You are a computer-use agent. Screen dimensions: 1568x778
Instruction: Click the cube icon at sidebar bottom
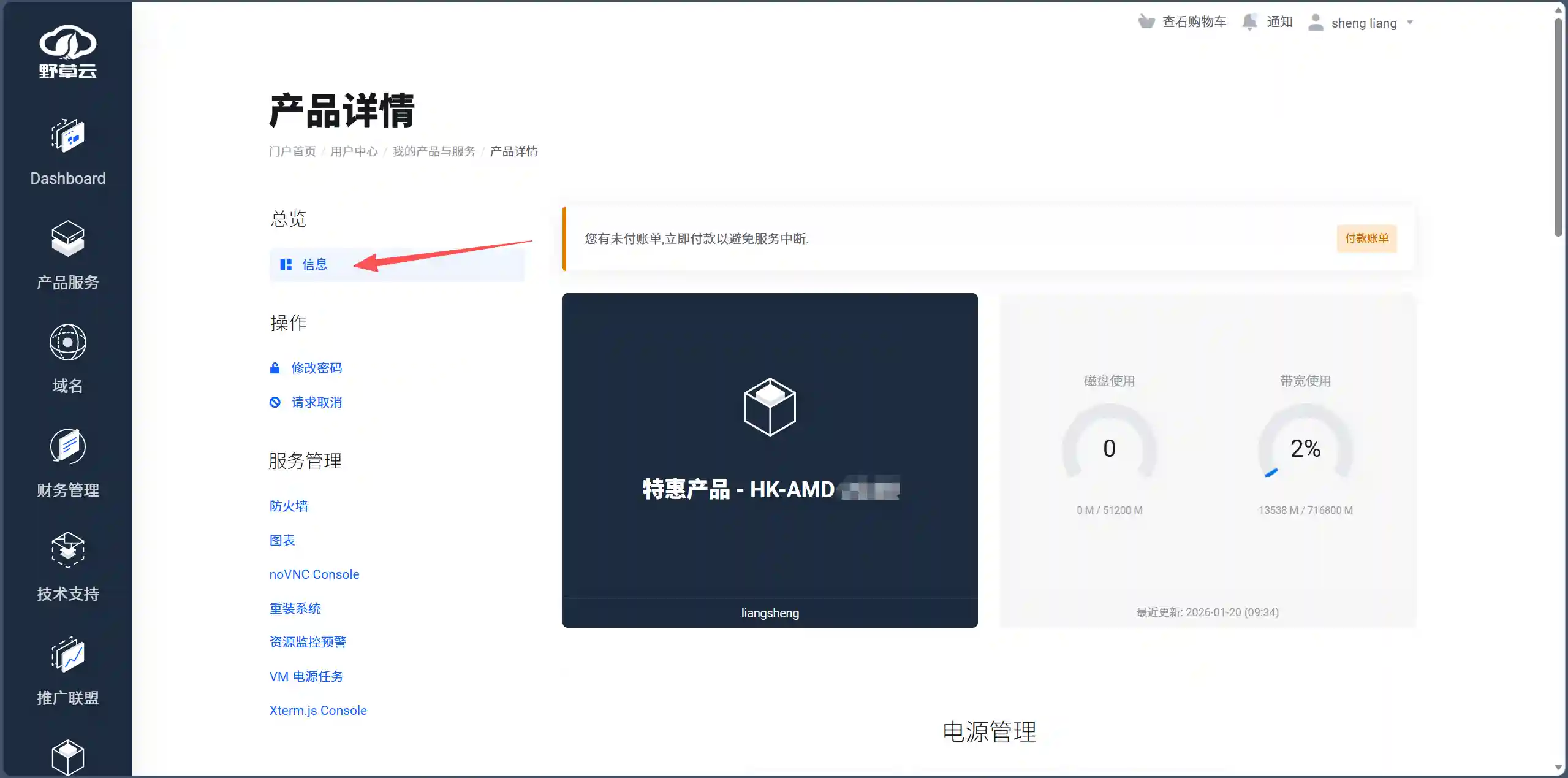point(68,758)
